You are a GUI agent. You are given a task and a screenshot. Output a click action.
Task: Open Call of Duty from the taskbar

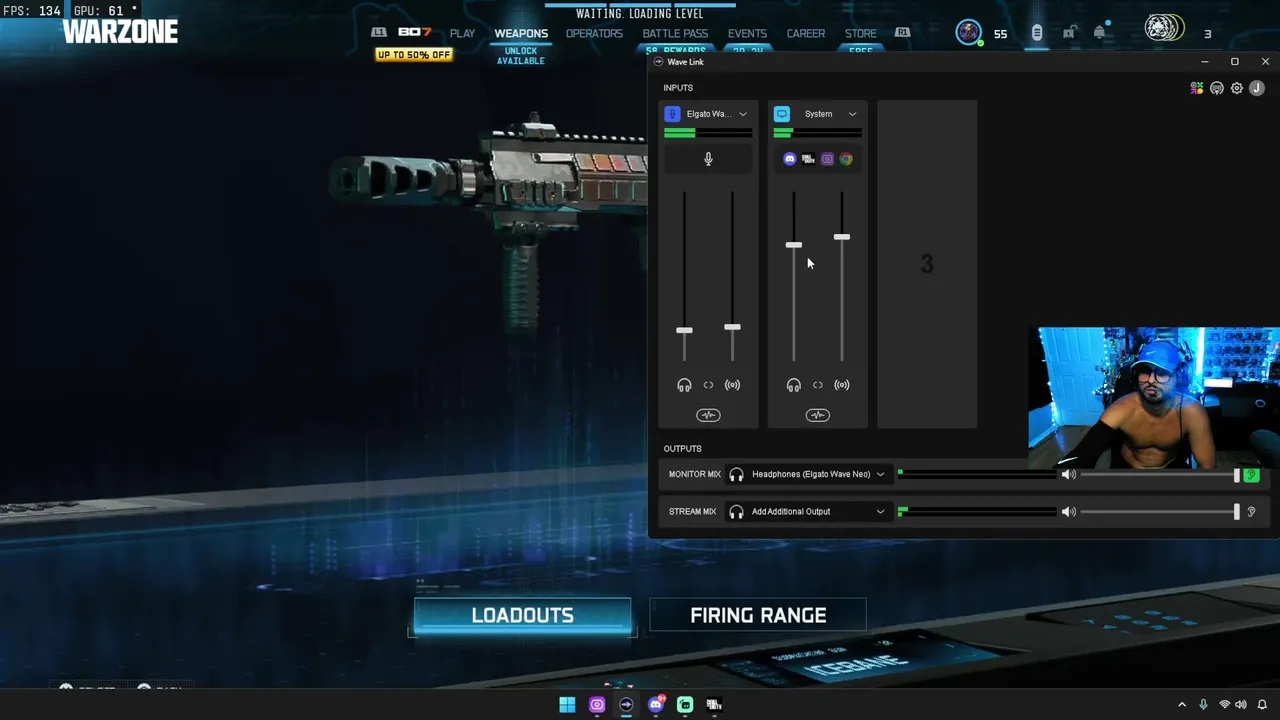point(714,704)
